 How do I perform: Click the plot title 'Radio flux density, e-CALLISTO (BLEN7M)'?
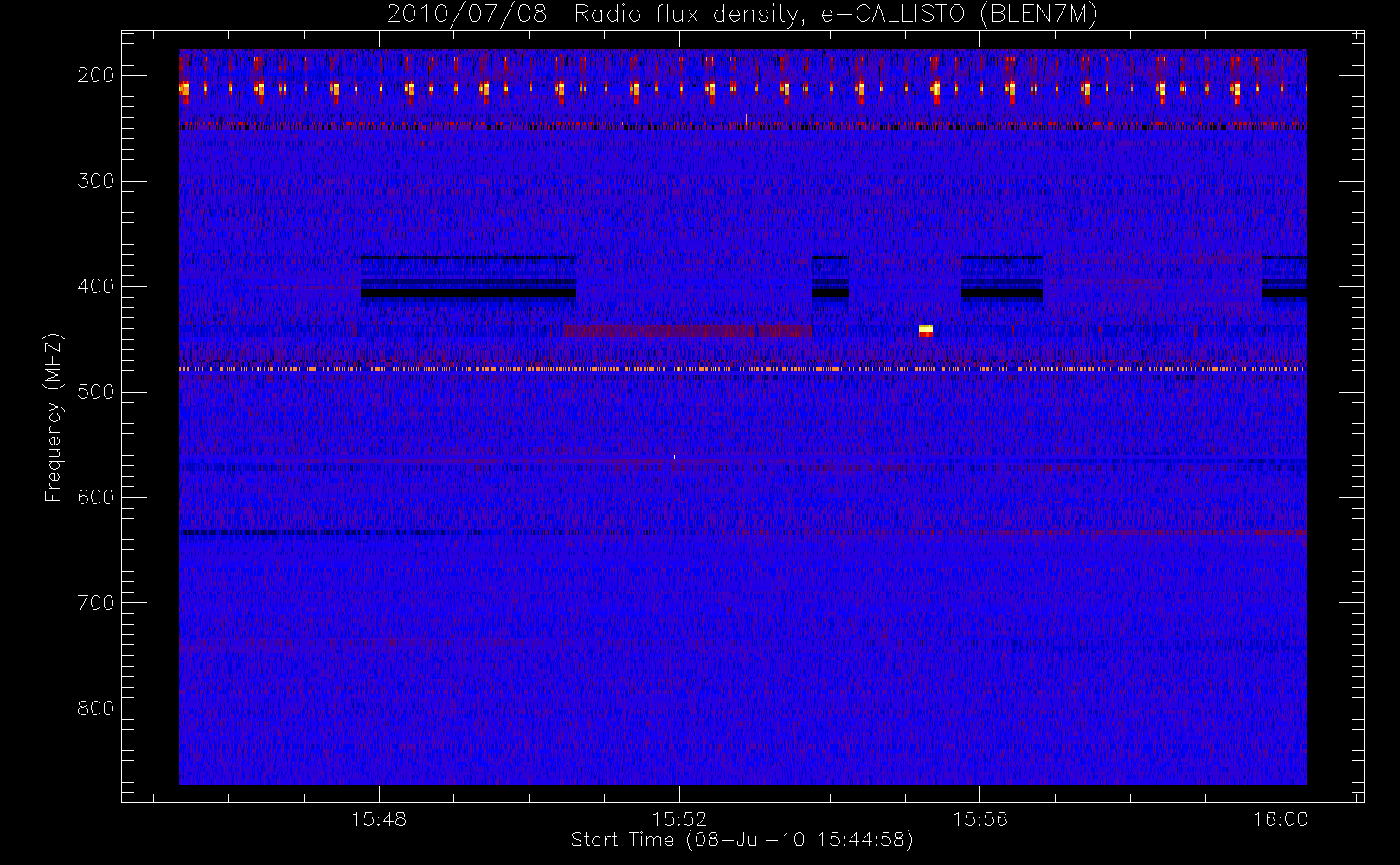click(x=836, y=14)
